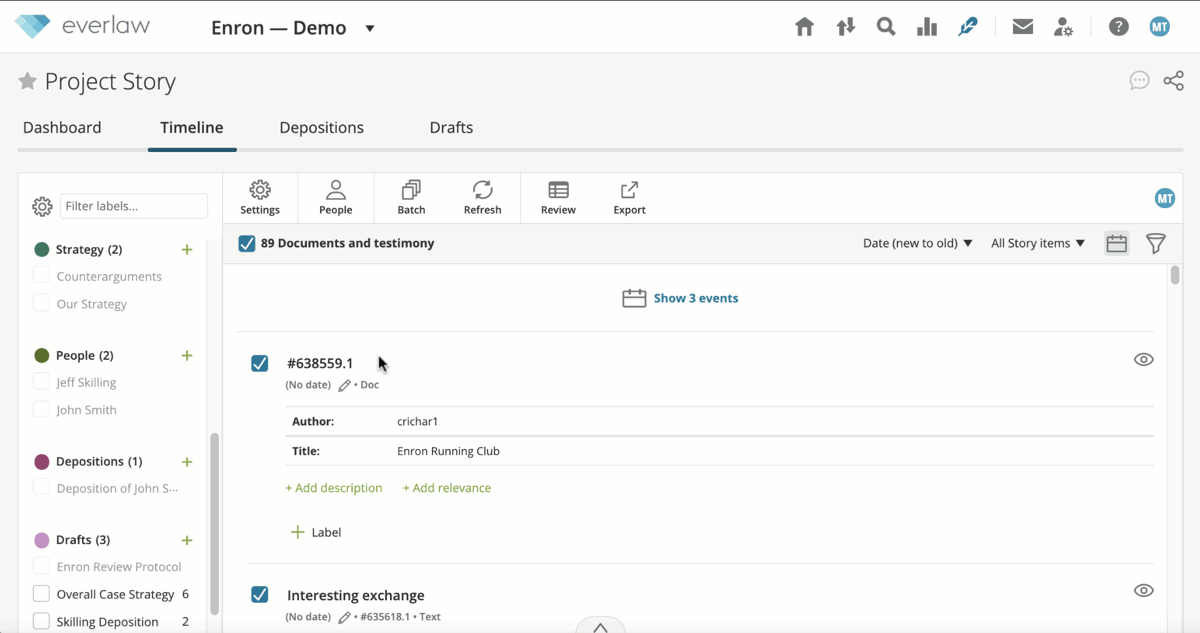Open the analytics bar chart icon

(x=927, y=27)
